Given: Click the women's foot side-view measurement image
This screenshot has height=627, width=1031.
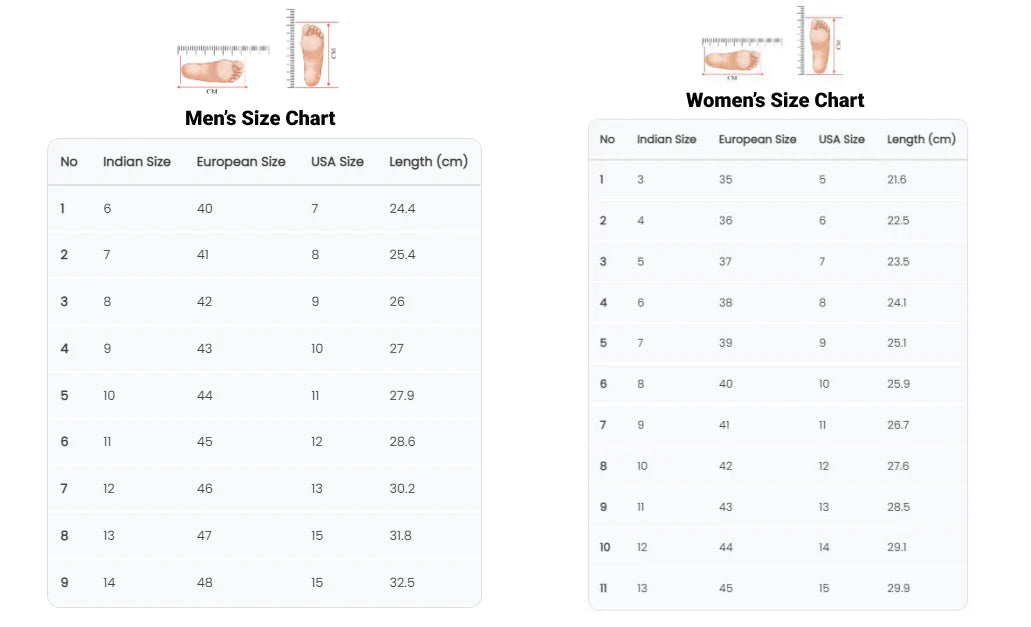Looking at the screenshot, I should (x=731, y=59).
